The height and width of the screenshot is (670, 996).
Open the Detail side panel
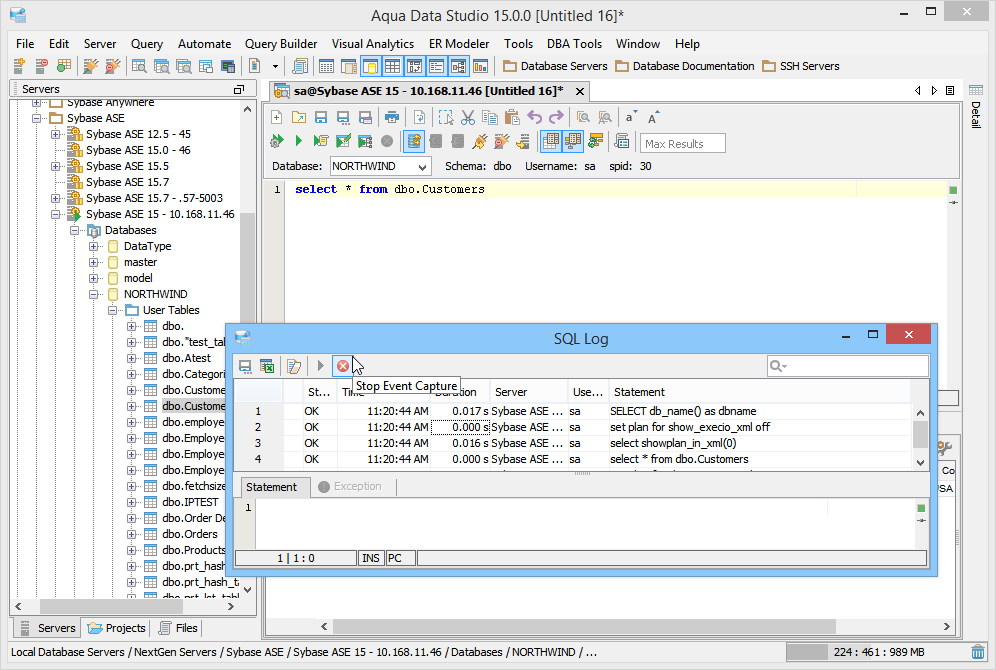pos(976,108)
